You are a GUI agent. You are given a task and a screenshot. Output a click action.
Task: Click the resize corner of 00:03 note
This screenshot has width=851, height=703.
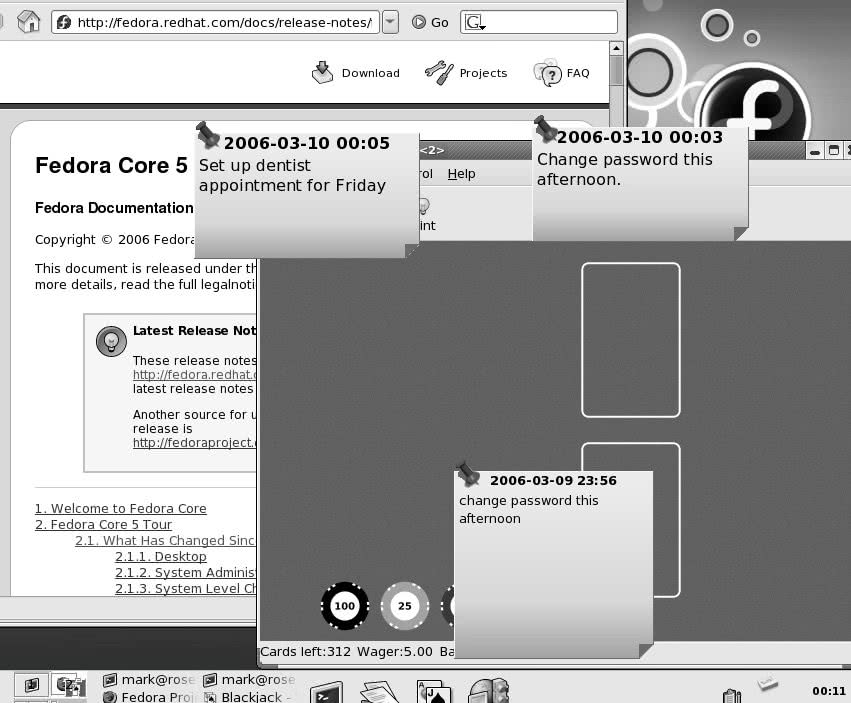(741, 233)
